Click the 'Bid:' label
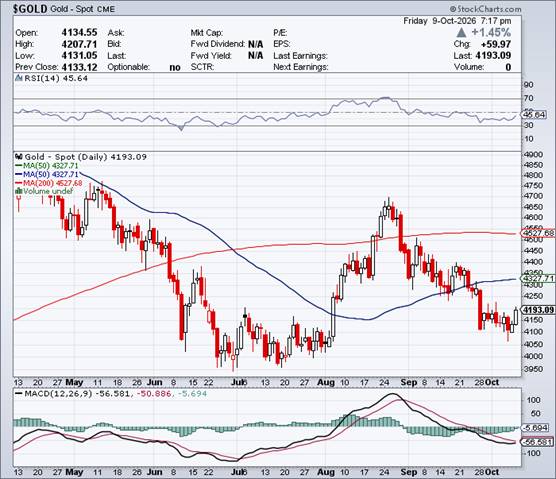The image size is (556, 479). (115, 44)
